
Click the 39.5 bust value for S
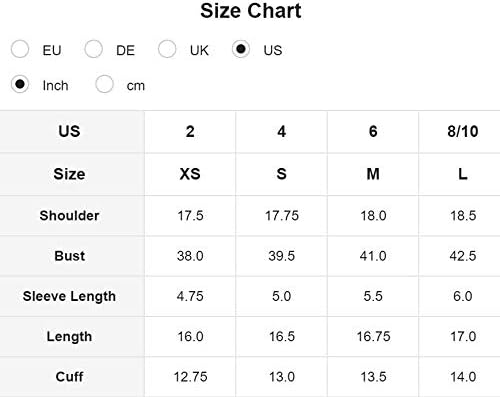click(282, 256)
